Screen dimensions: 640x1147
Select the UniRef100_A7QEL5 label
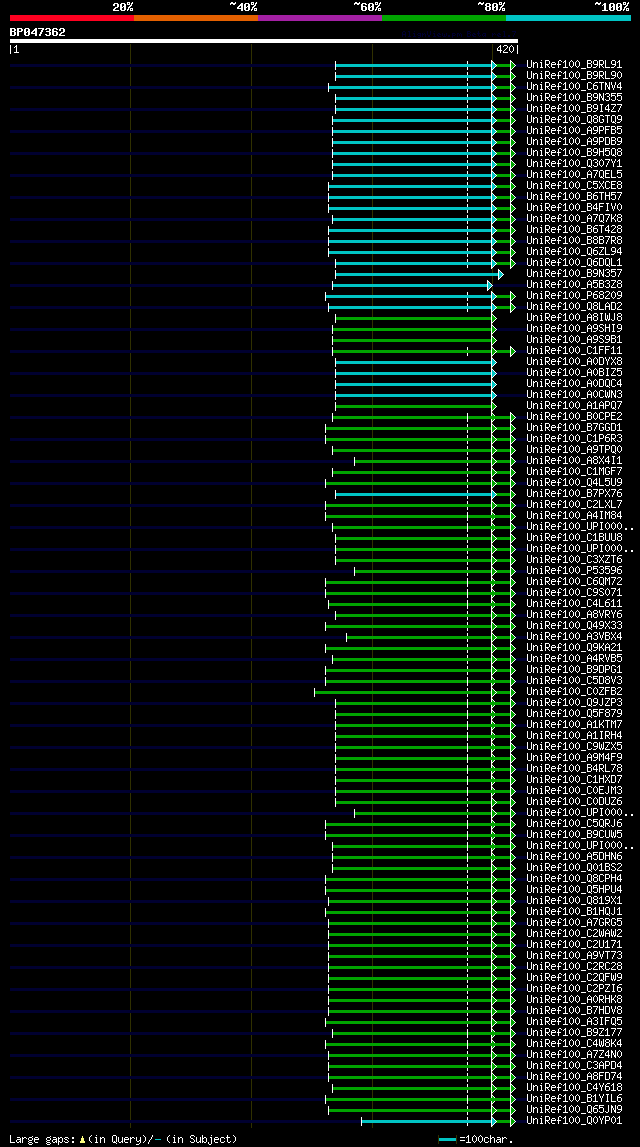point(574,174)
